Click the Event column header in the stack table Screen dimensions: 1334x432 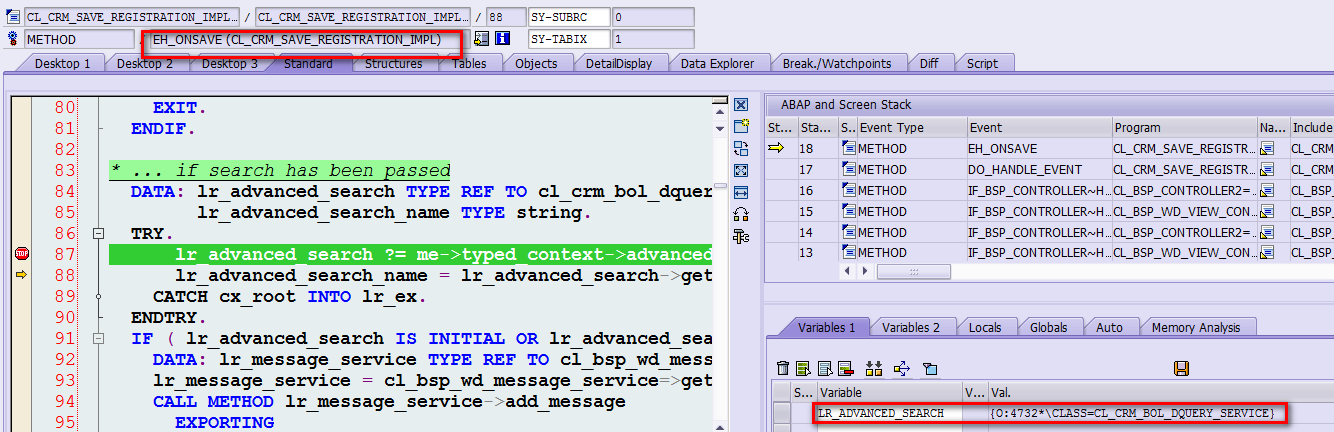click(x=1039, y=128)
